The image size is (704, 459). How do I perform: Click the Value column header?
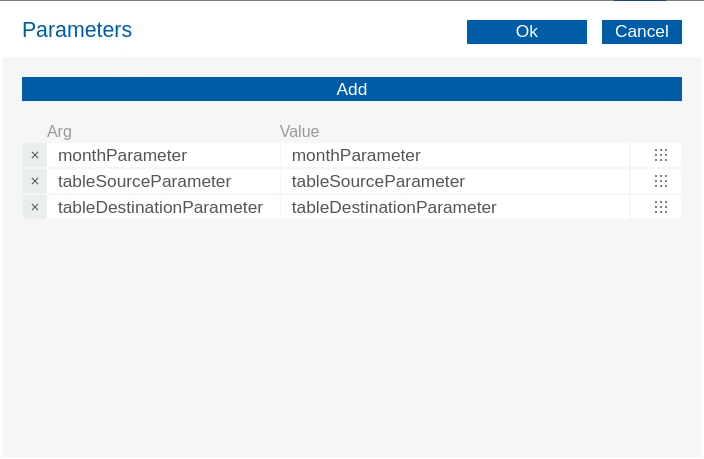pos(299,131)
